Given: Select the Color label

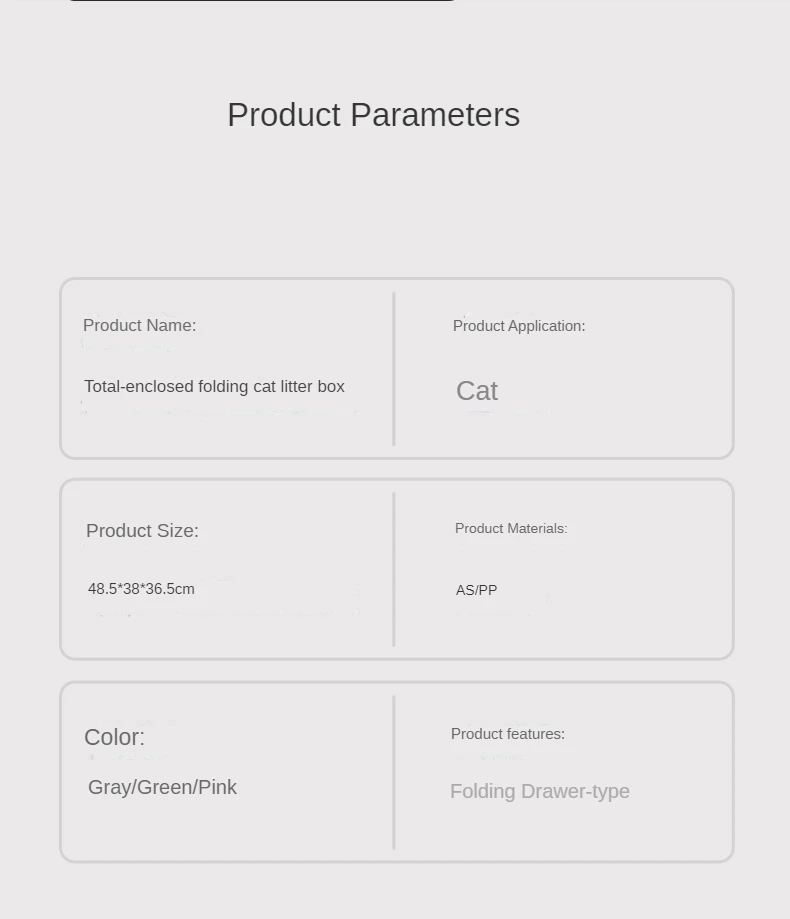Looking at the screenshot, I should pos(114,737).
